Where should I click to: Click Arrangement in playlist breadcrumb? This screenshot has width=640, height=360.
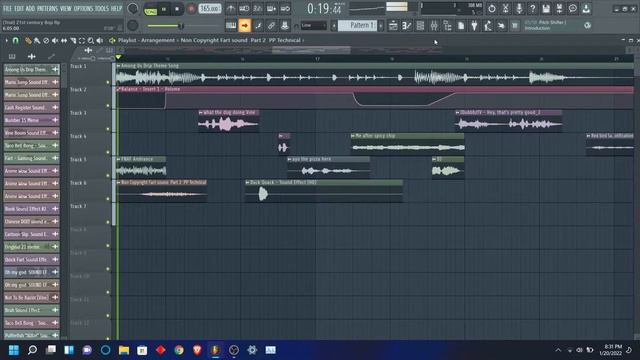(x=158, y=40)
